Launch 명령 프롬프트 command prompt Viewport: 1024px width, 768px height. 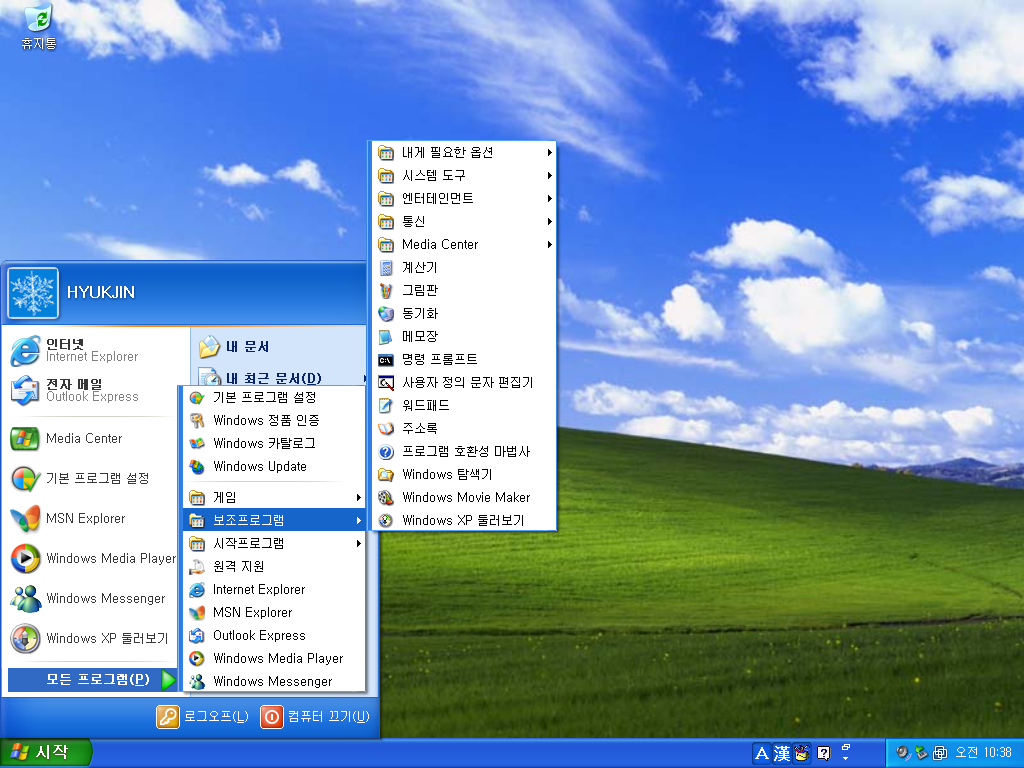pyautogui.click(x=464, y=360)
